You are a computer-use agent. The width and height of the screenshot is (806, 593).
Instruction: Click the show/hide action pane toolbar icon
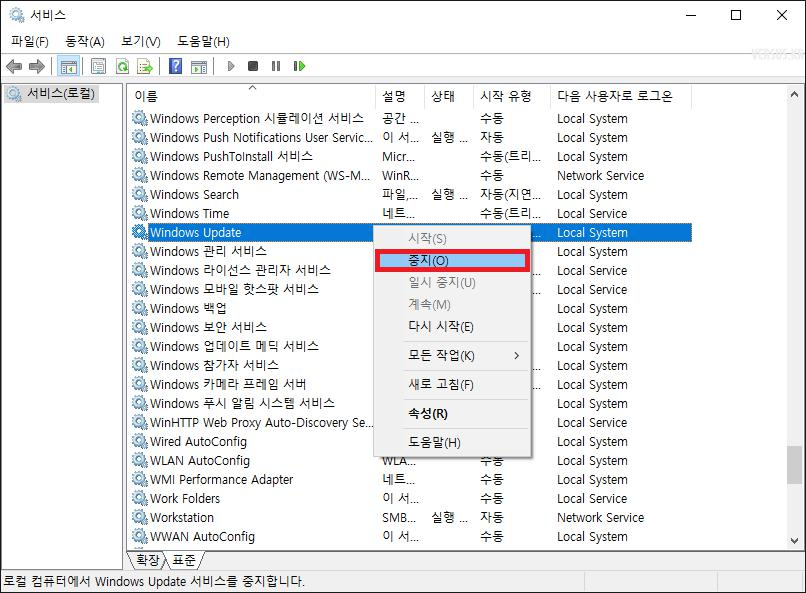198,66
